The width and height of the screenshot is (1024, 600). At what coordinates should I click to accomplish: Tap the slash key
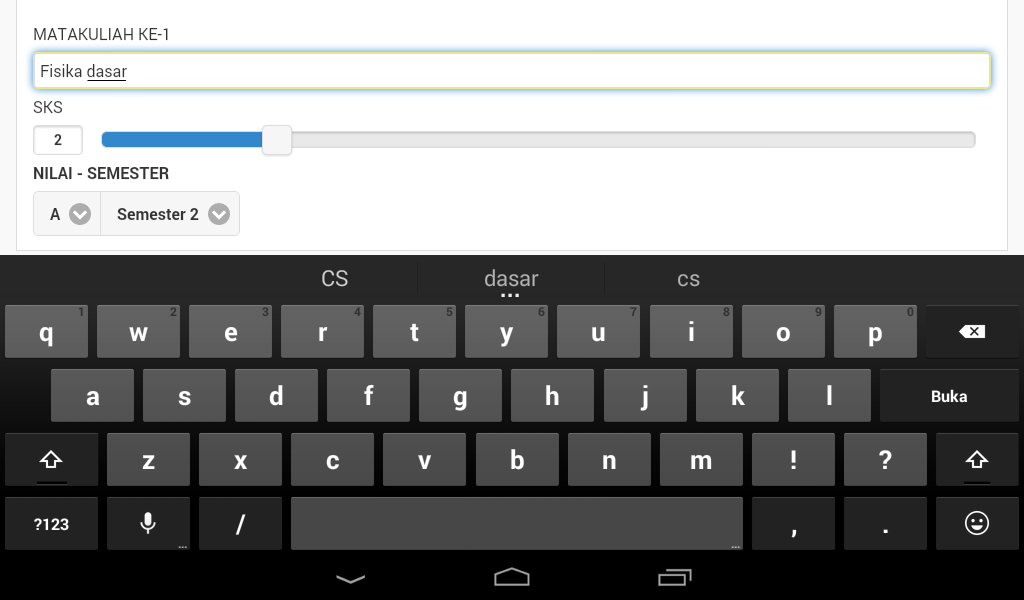[240, 524]
